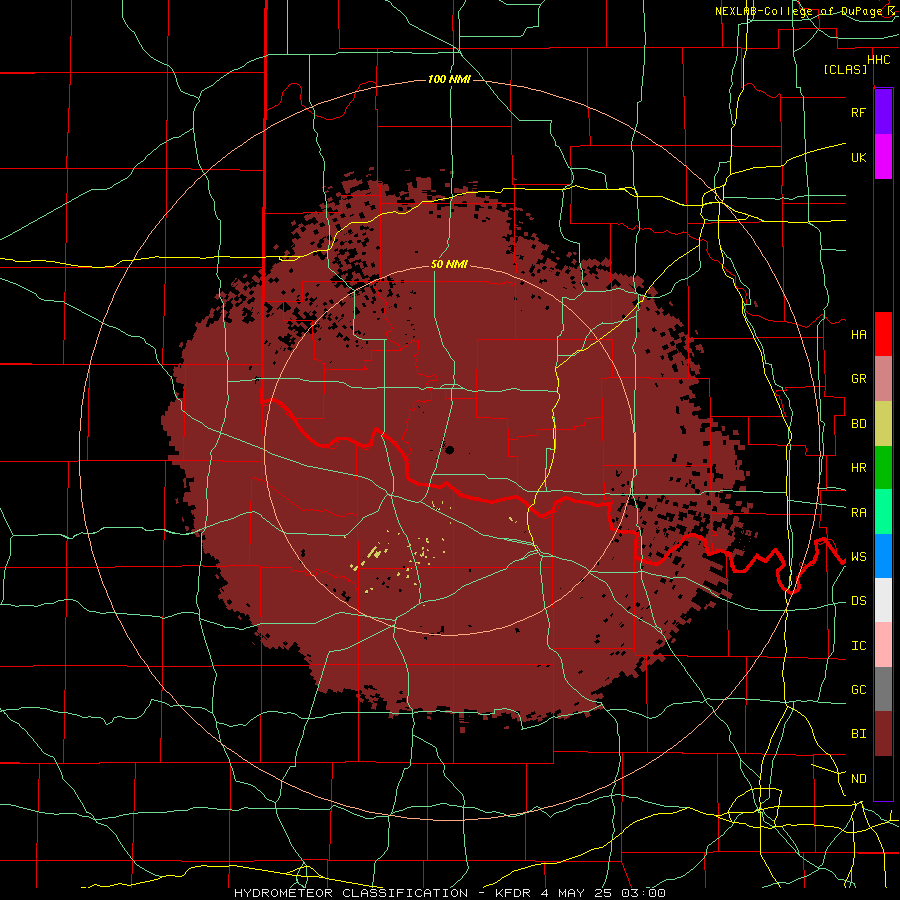Click the white DS color swatch
Screen dimensions: 900x900
tap(883, 600)
